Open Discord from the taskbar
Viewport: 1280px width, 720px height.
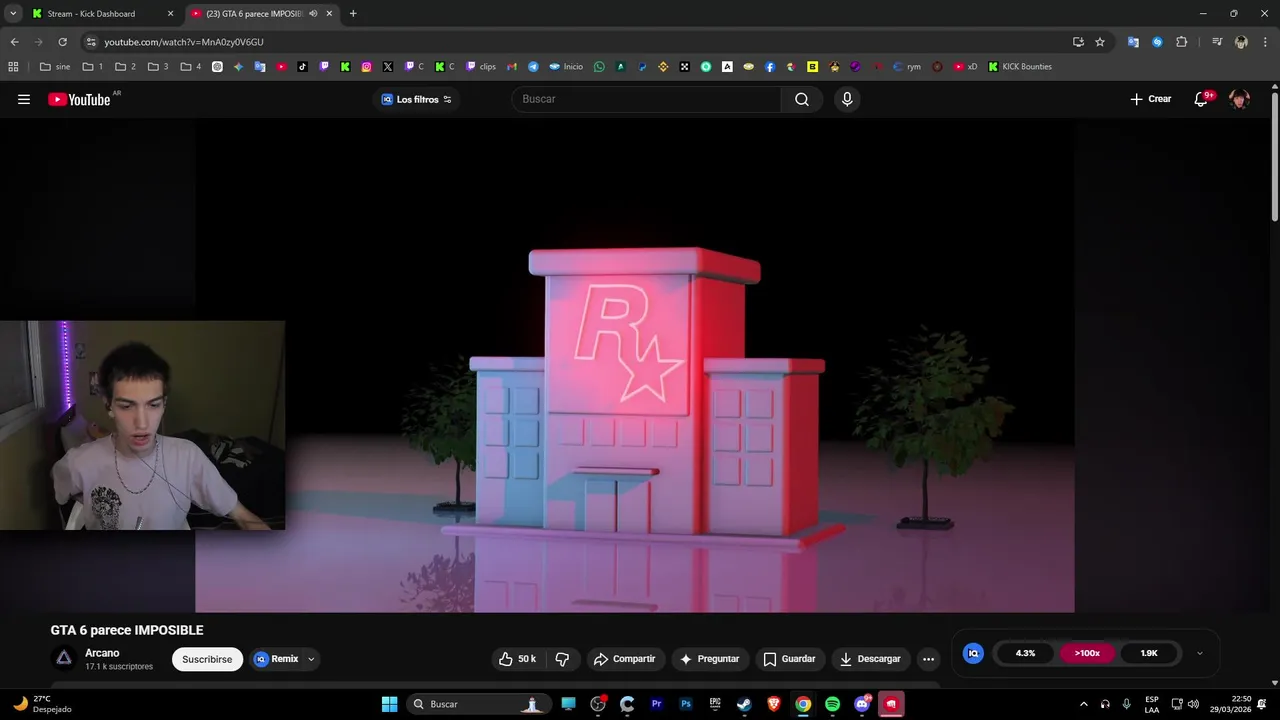pyautogui.click(x=862, y=704)
